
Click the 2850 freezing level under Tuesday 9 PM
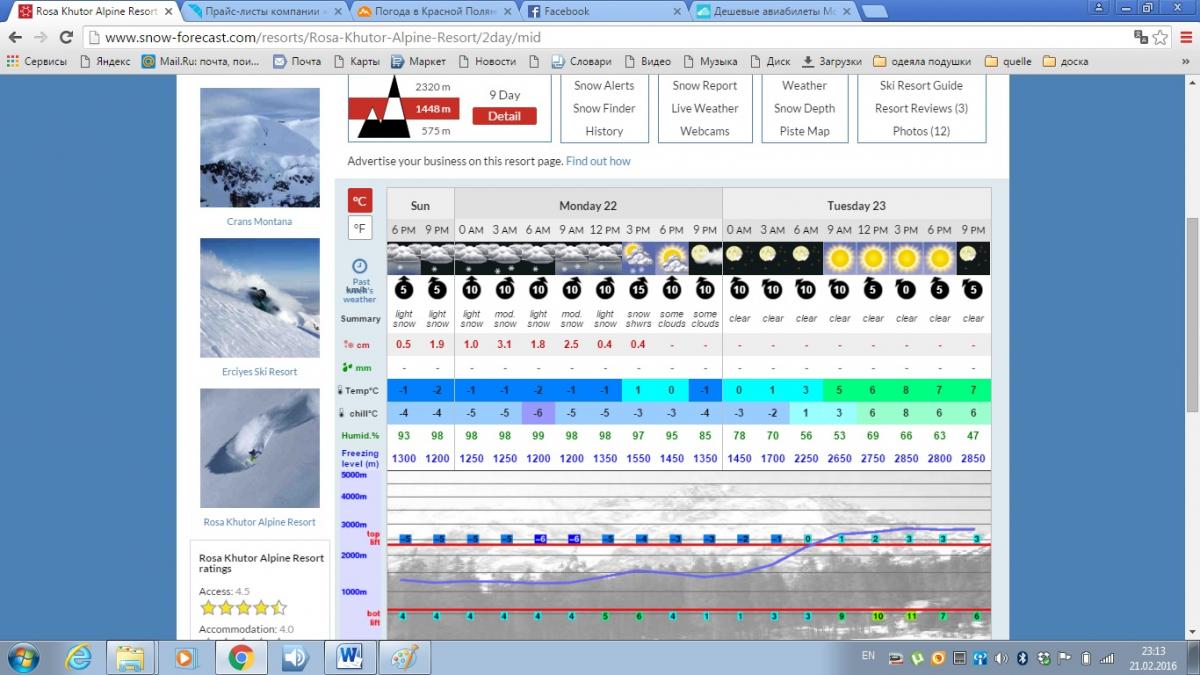coord(973,459)
